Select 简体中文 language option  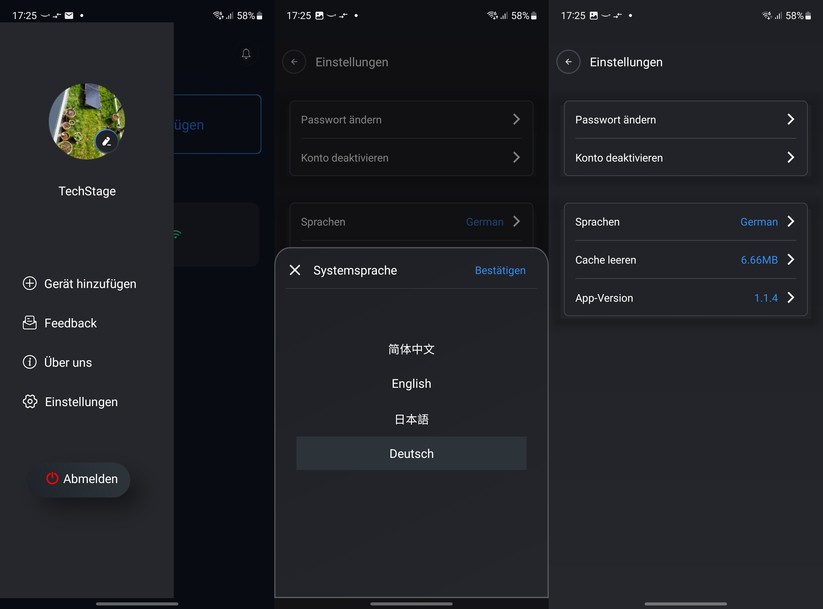click(x=411, y=350)
